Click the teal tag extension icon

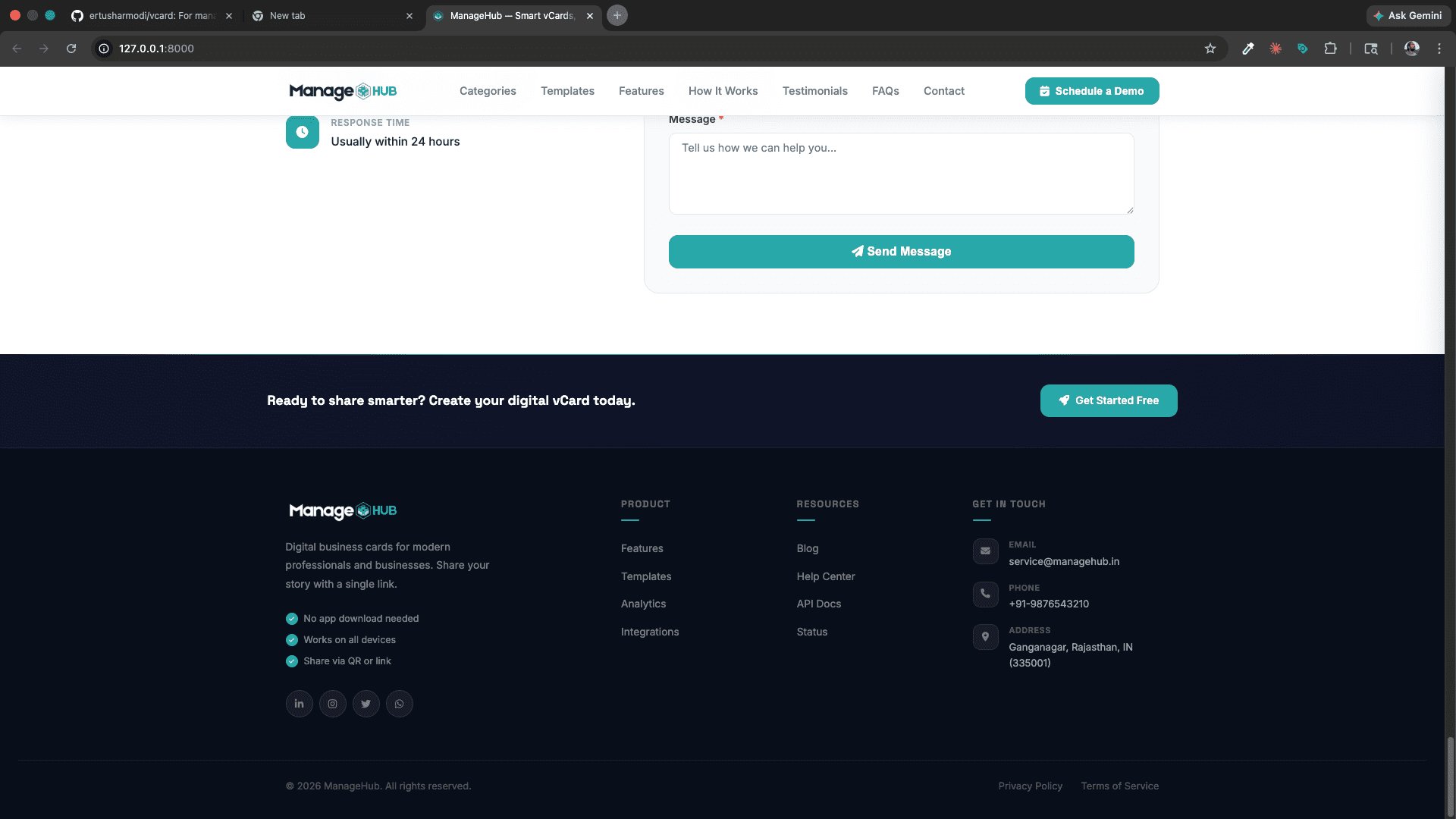point(1303,49)
